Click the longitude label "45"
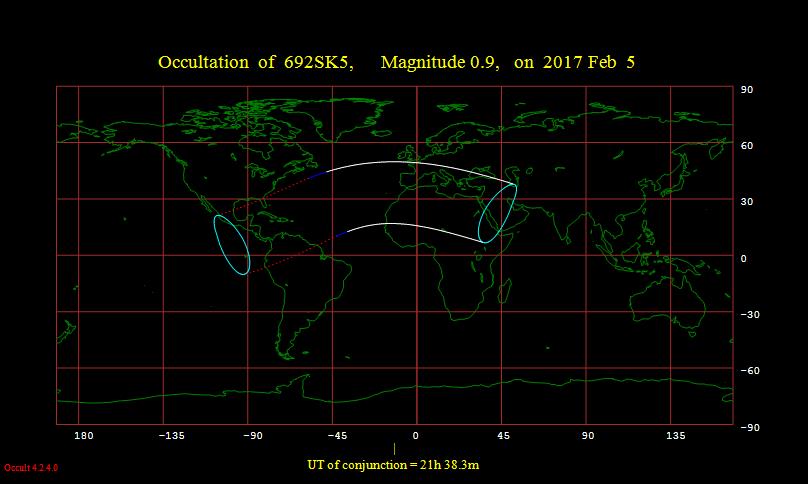The image size is (808, 484). coord(503,436)
